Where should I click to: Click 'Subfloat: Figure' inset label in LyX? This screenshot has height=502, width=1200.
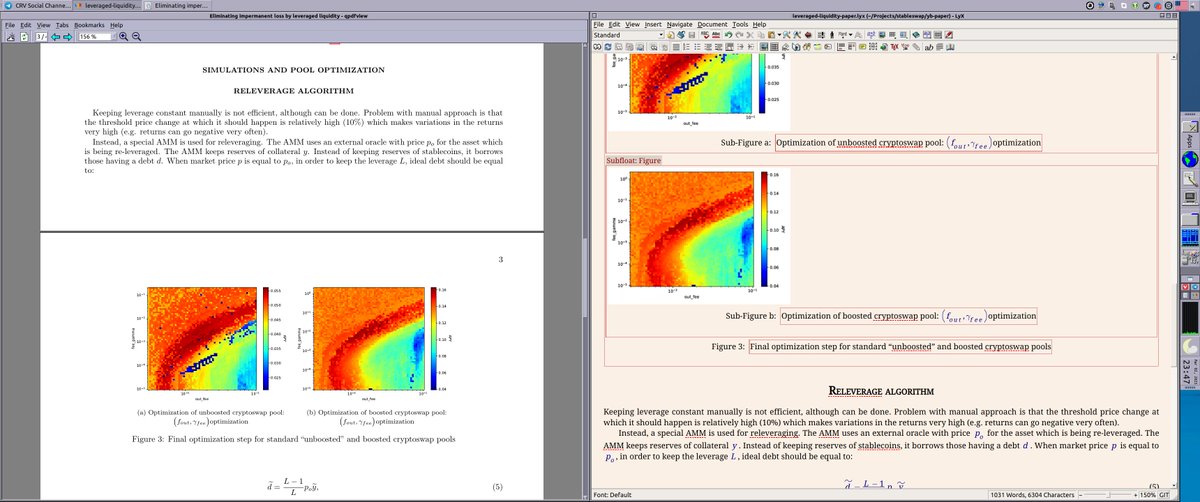point(634,160)
